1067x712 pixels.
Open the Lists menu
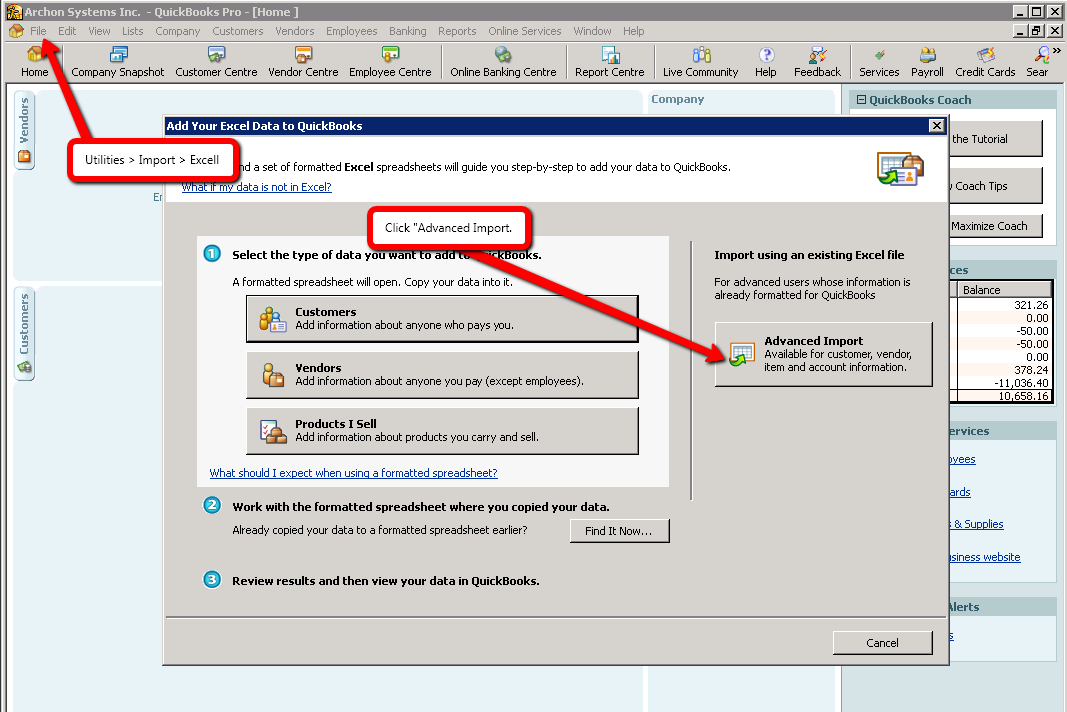pos(133,31)
